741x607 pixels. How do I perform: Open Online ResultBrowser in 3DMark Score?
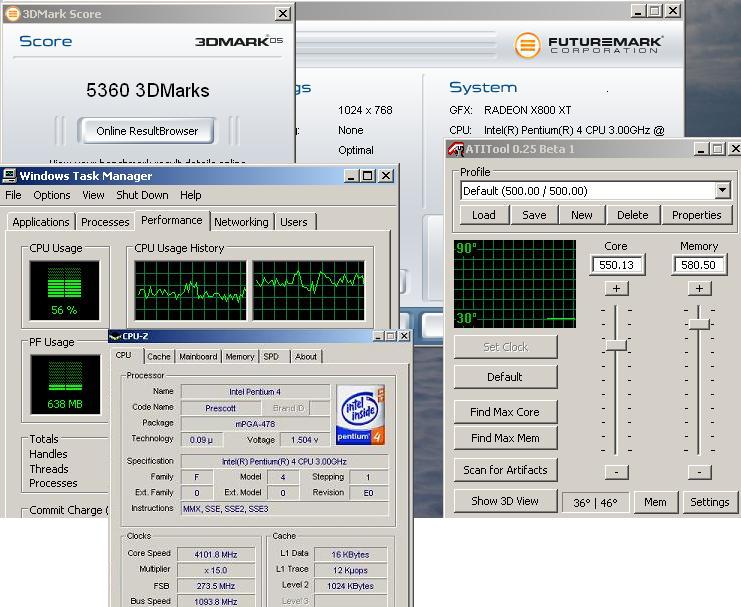point(146,130)
